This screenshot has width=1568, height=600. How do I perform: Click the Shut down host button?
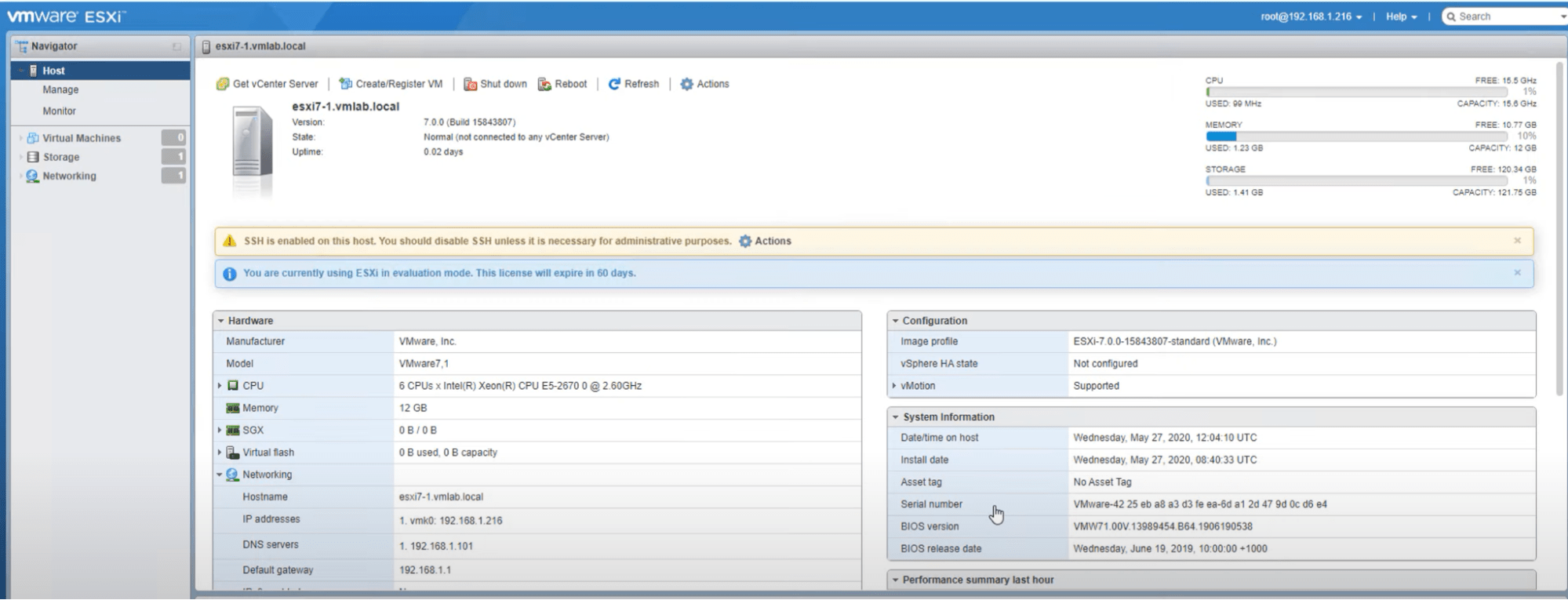[x=495, y=84]
